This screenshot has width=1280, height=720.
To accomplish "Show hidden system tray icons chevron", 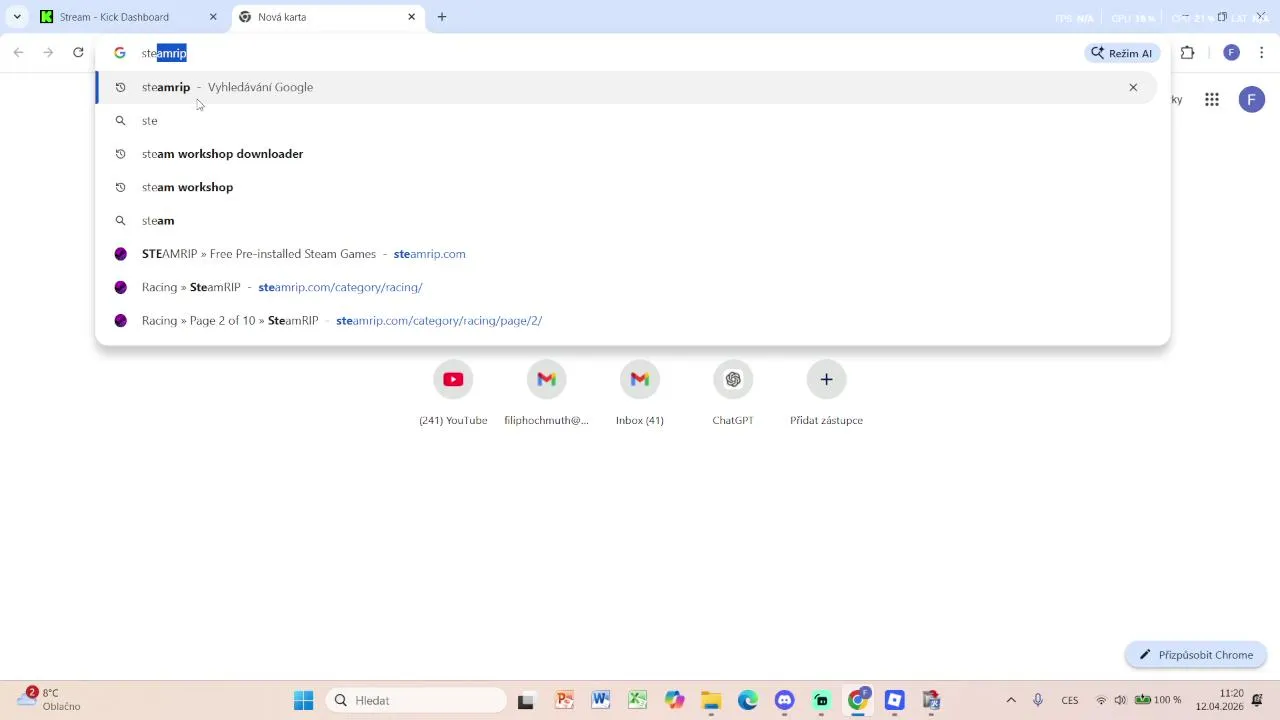I will [1011, 700].
